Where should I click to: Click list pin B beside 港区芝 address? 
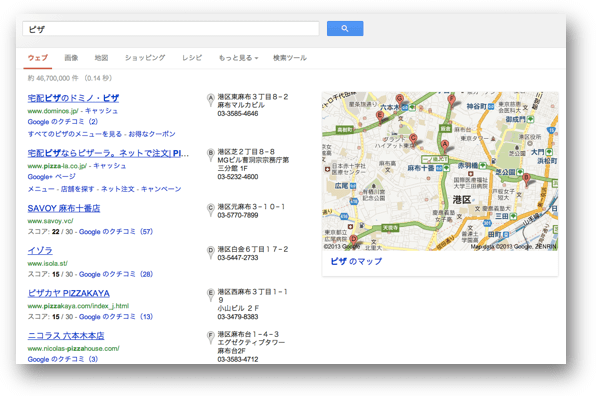(x=211, y=155)
